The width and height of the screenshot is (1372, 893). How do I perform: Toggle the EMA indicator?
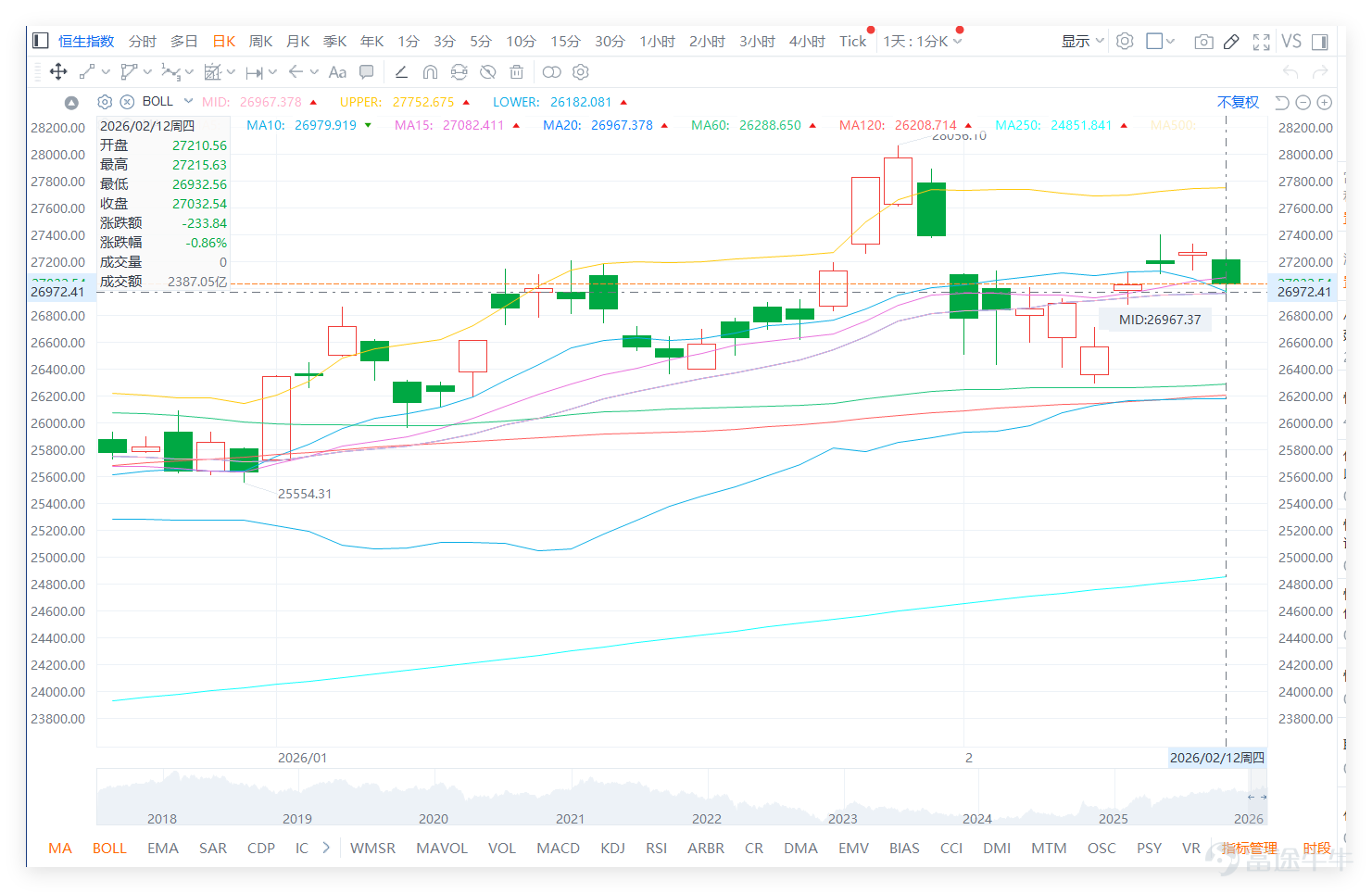click(x=163, y=848)
